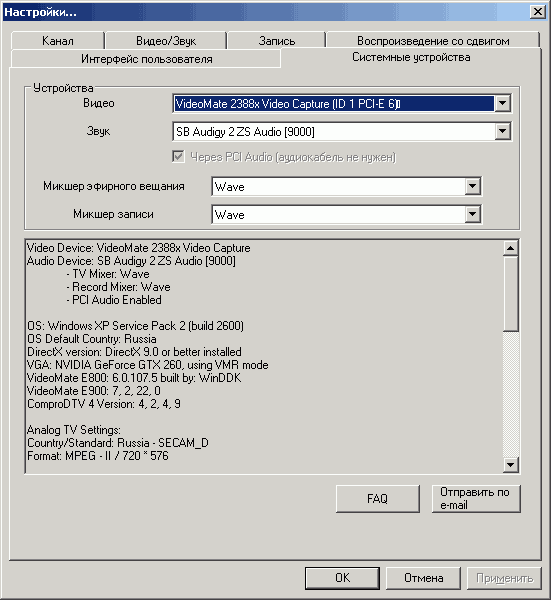Click scroll up arrow in info box

tap(510, 248)
